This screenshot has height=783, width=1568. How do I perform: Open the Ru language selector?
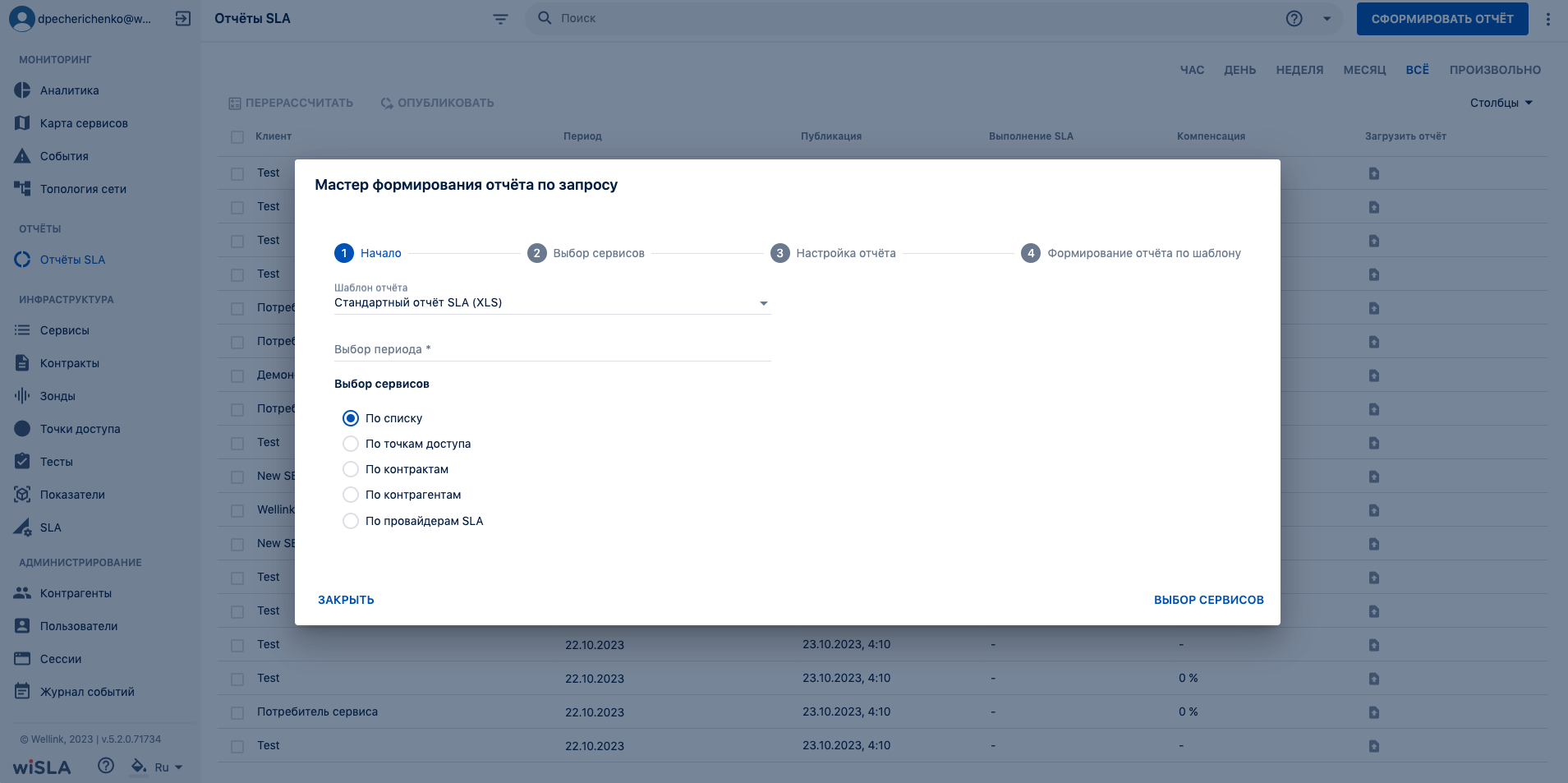pyautogui.click(x=168, y=767)
